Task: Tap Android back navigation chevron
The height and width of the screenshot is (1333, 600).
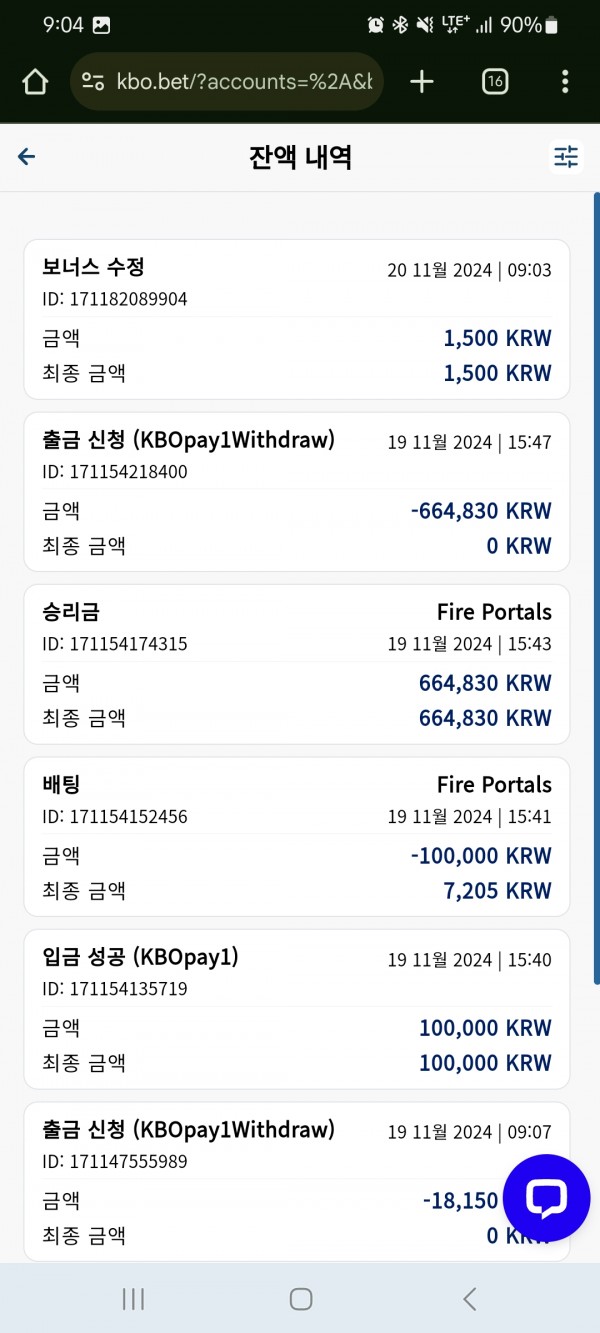Action: point(469,1299)
